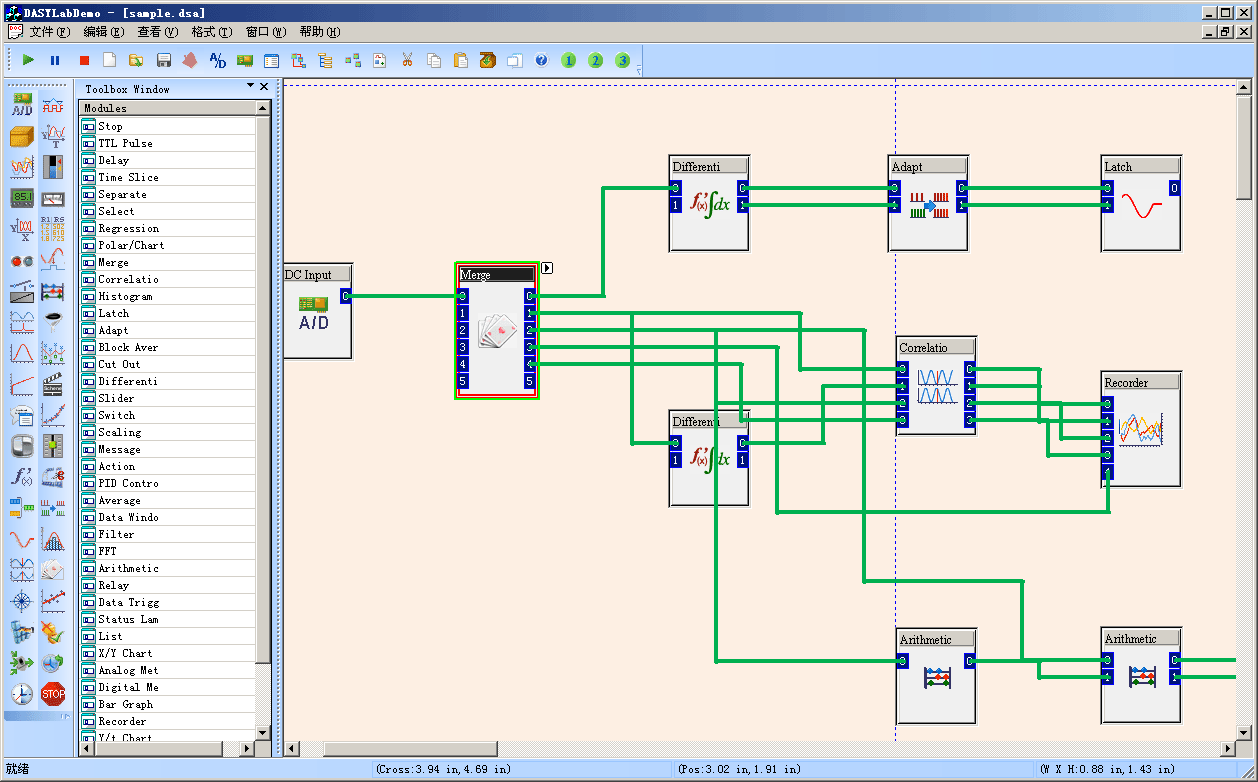Select the red STOP sign palette icon
Viewport: 1258px width, 782px height.
[x=53, y=693]
